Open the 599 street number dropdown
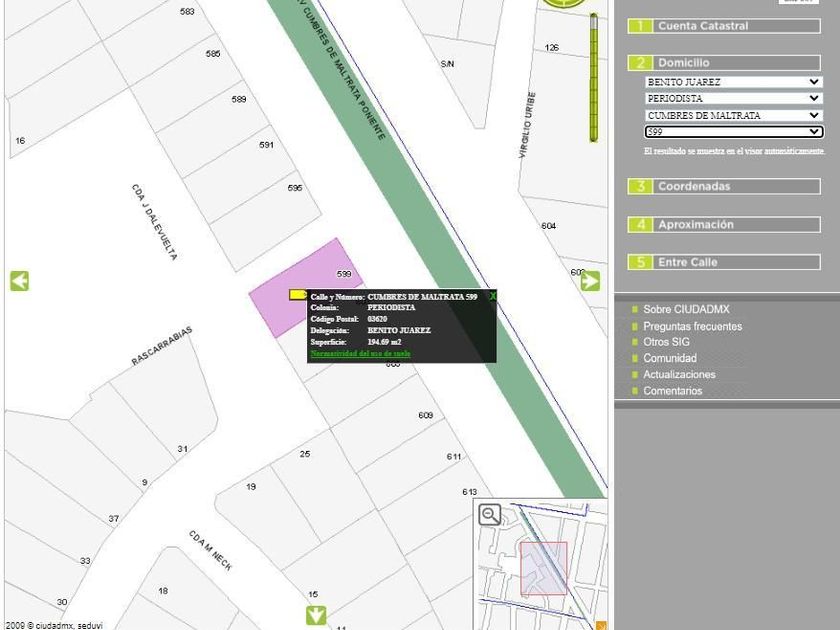This screenshot has height=630, width=840. [733, 132]
